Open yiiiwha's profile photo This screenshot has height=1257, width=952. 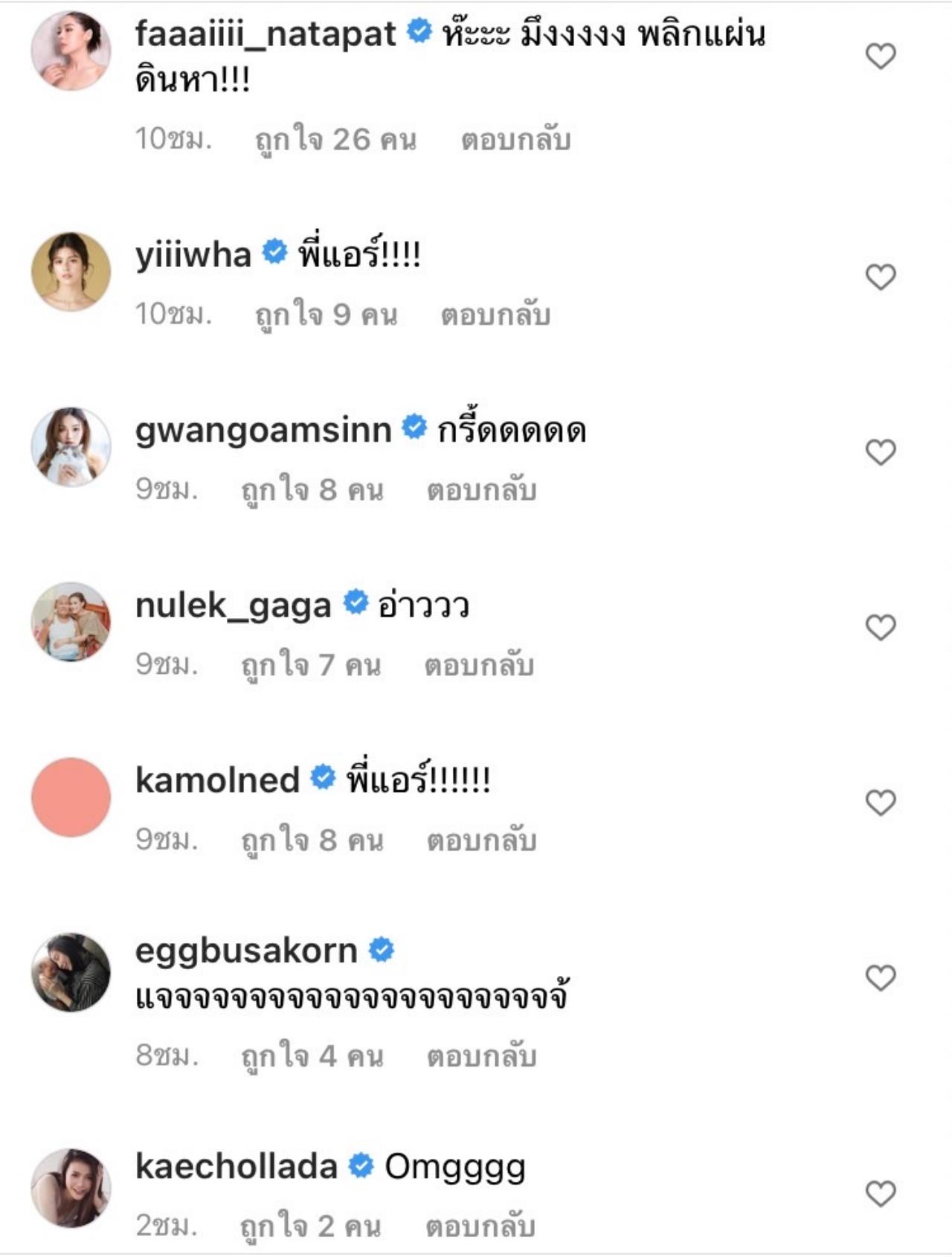click(71, 271)
